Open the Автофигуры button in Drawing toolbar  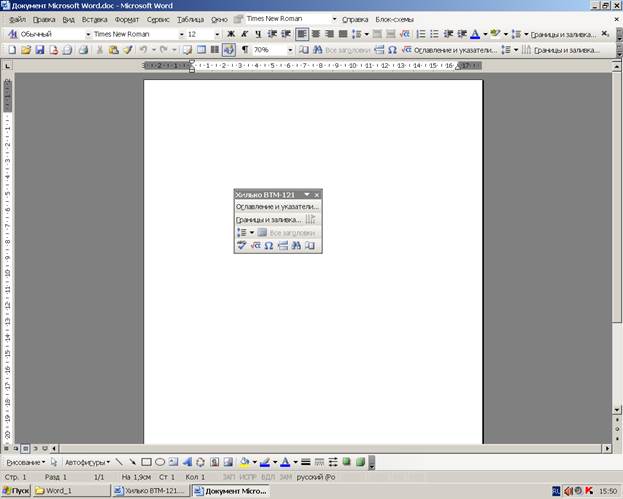click(87, 463)
